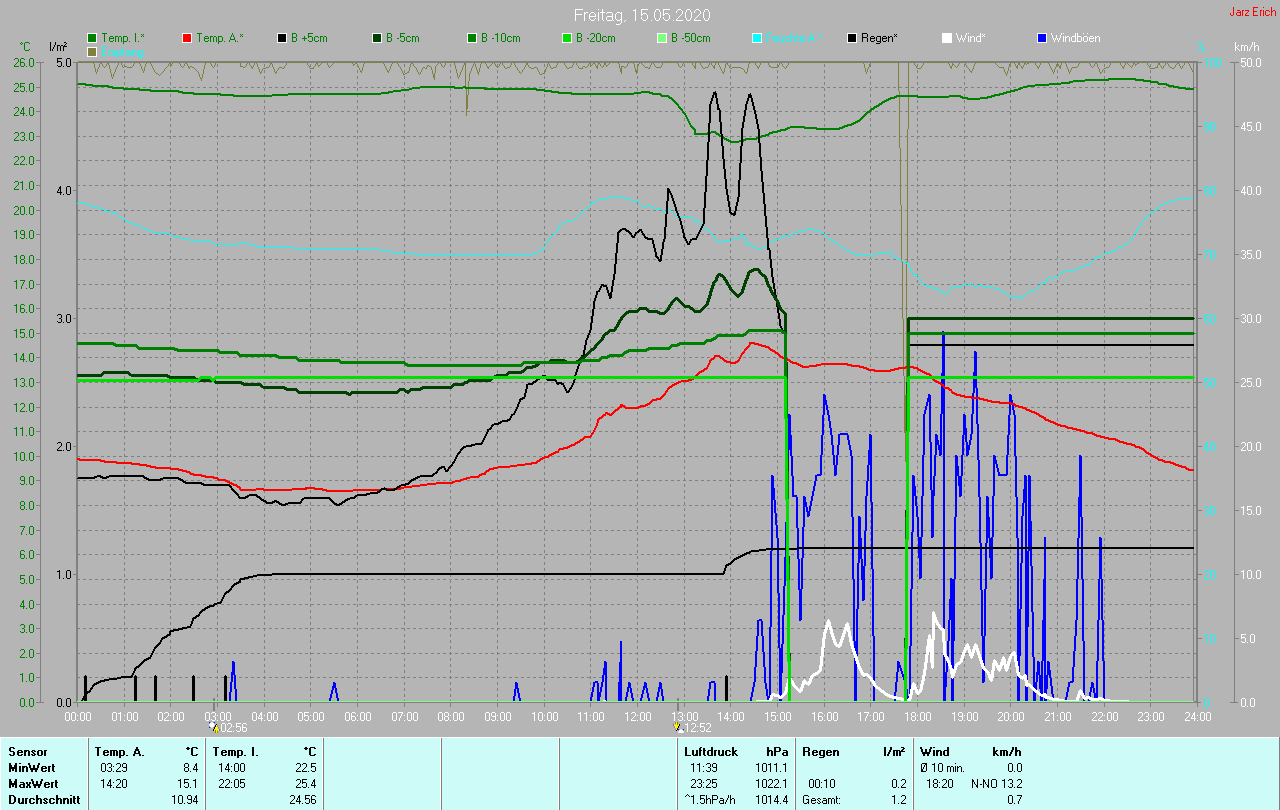Click the swatch beside B -10cm
This screenshot has width=1280, height=810.
coord(472,38)
